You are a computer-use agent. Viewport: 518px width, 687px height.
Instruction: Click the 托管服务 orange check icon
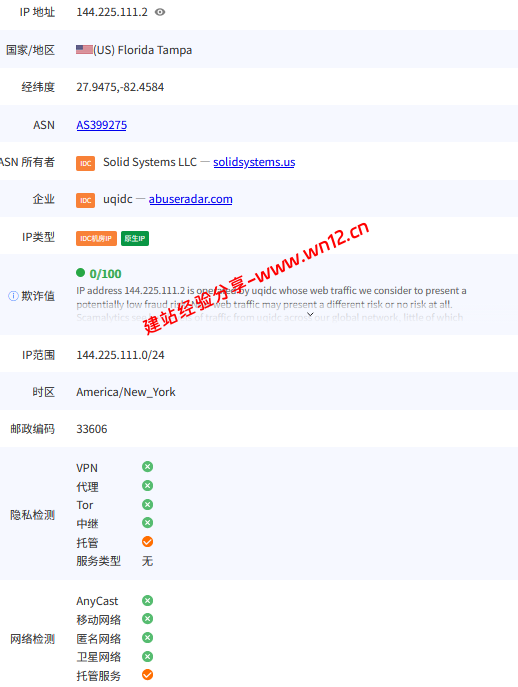point(148,675)
